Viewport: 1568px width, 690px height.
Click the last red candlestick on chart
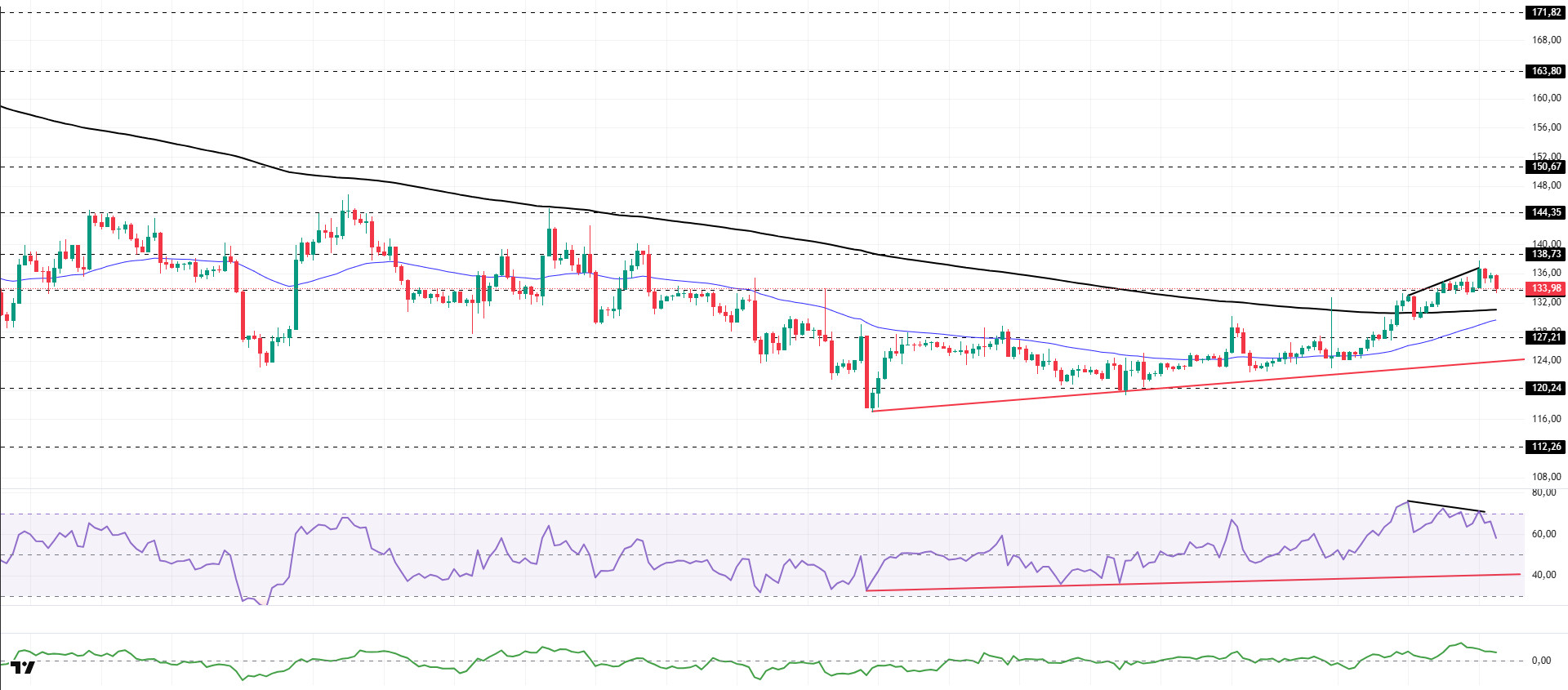1496,283
